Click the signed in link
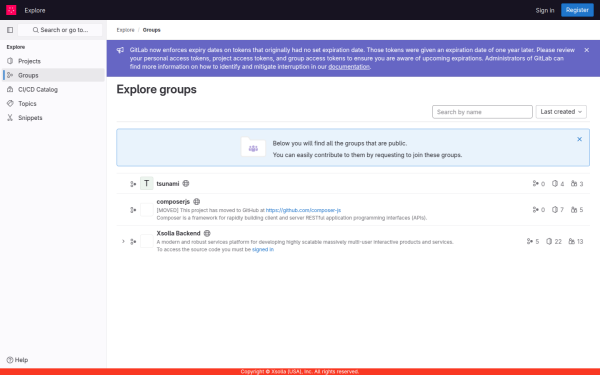 [x=263, y=249]
